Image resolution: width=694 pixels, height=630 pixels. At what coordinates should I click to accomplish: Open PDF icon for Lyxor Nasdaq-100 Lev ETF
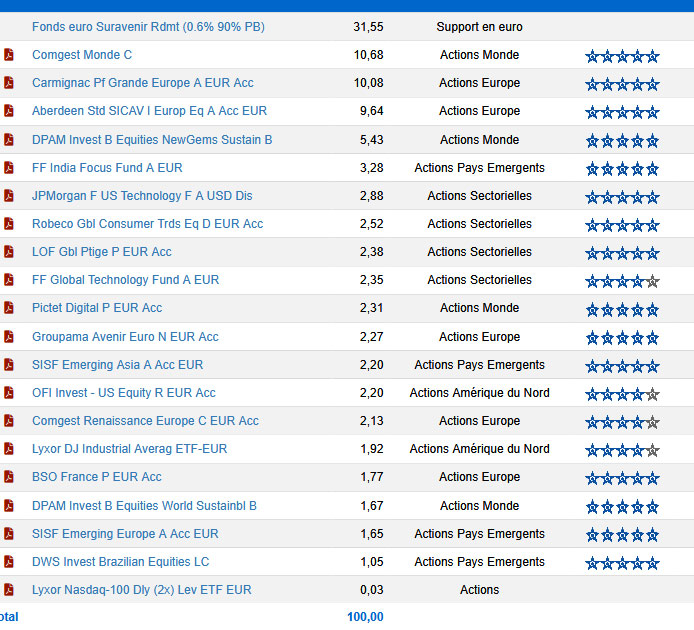tap(9, 590)
